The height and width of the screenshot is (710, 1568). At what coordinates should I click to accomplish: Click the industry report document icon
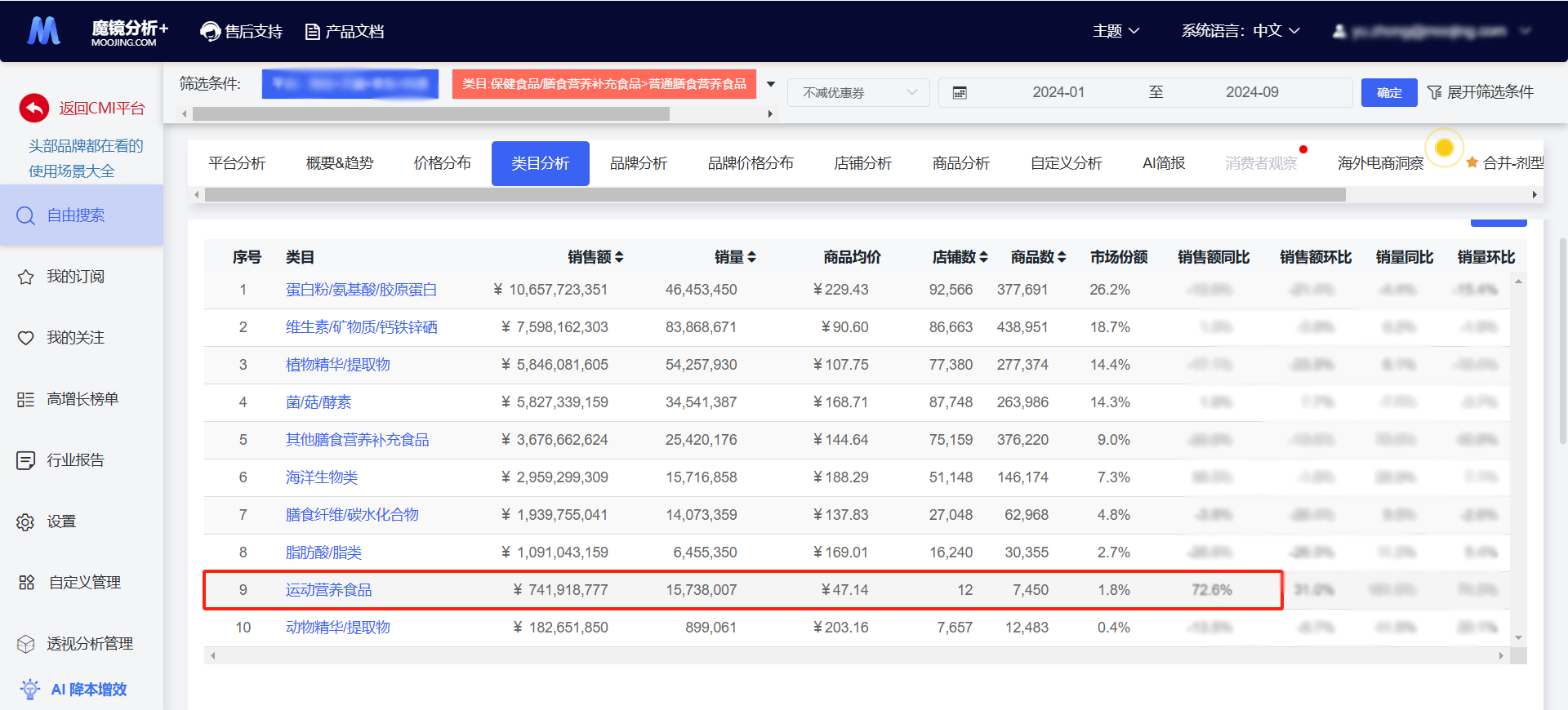[26, 460]
